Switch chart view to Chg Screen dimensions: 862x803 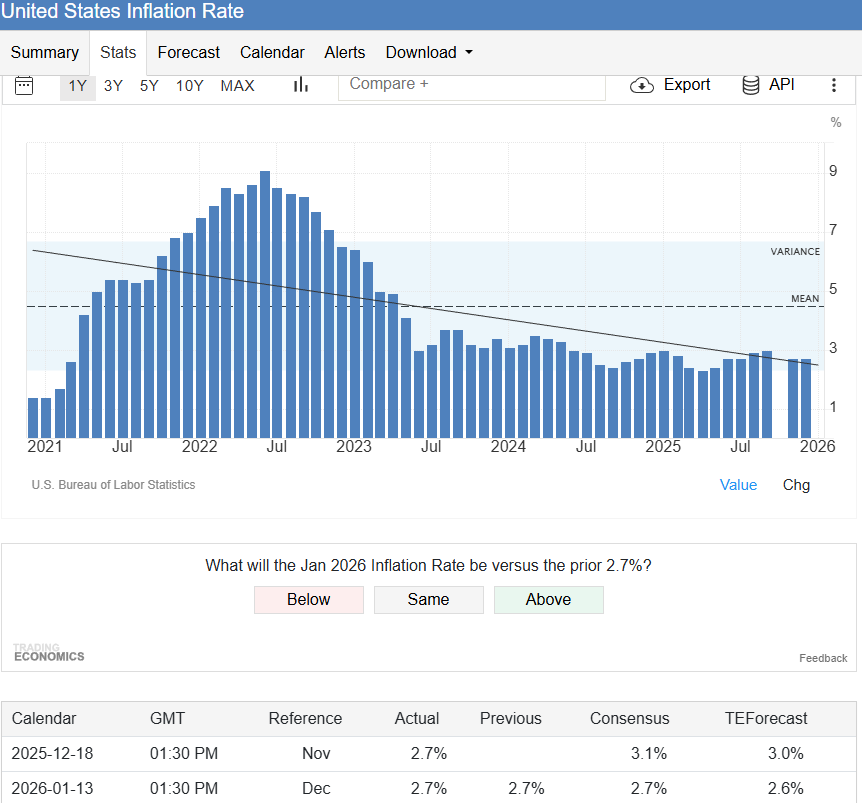[x=796, y=485]
